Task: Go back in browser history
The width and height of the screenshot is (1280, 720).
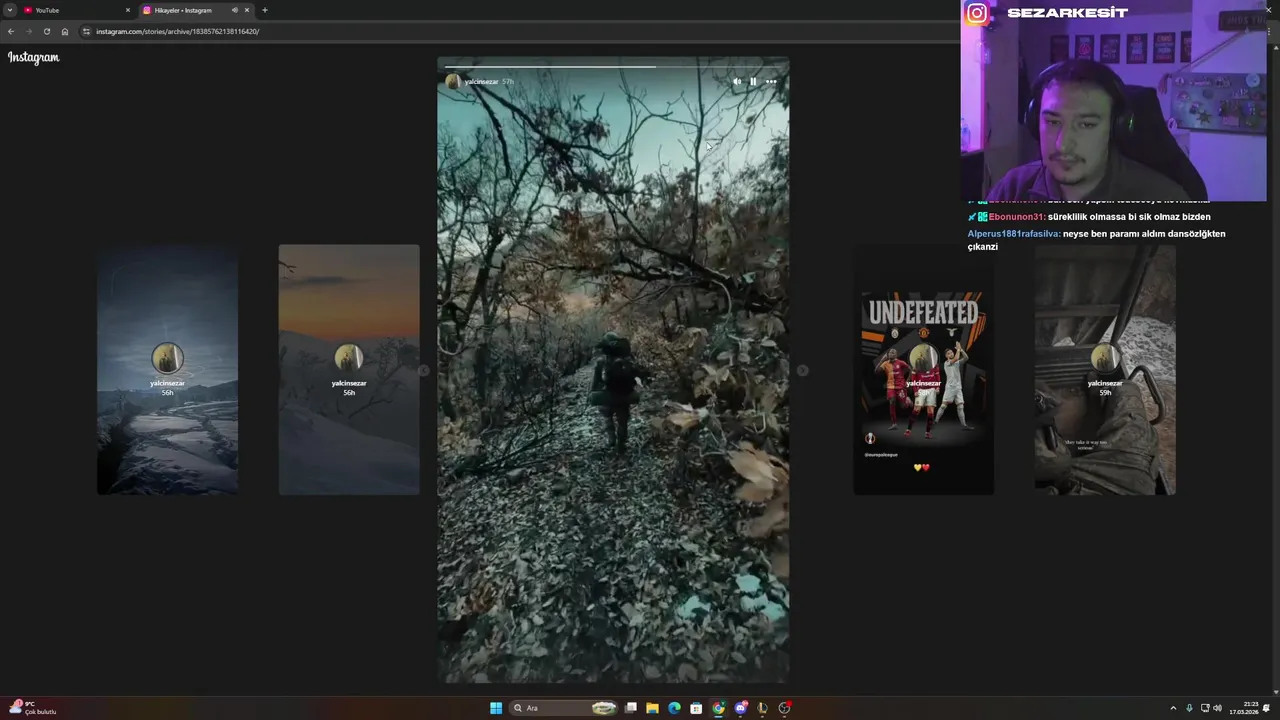Action: (11, 31)
